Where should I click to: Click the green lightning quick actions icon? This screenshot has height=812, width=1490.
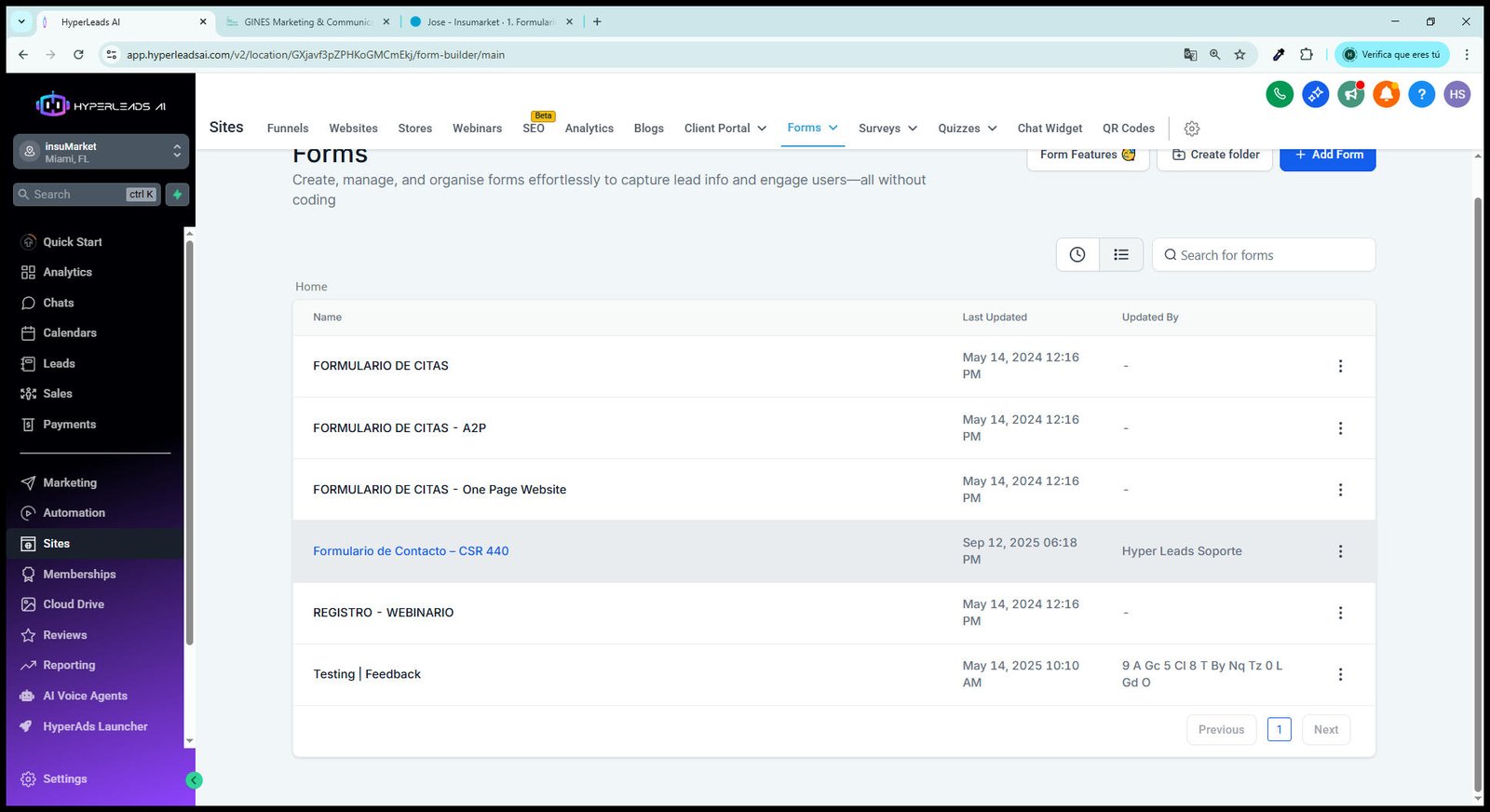tap(177, 194)
